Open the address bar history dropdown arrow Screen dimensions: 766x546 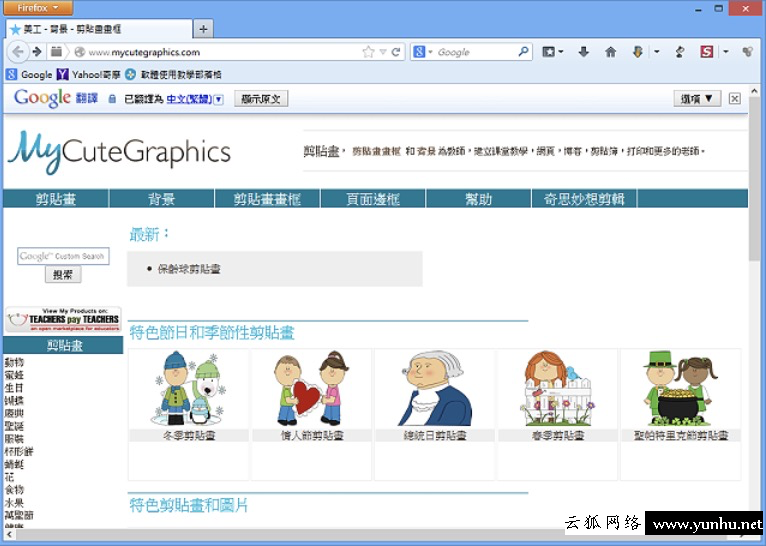pos(383,52)
